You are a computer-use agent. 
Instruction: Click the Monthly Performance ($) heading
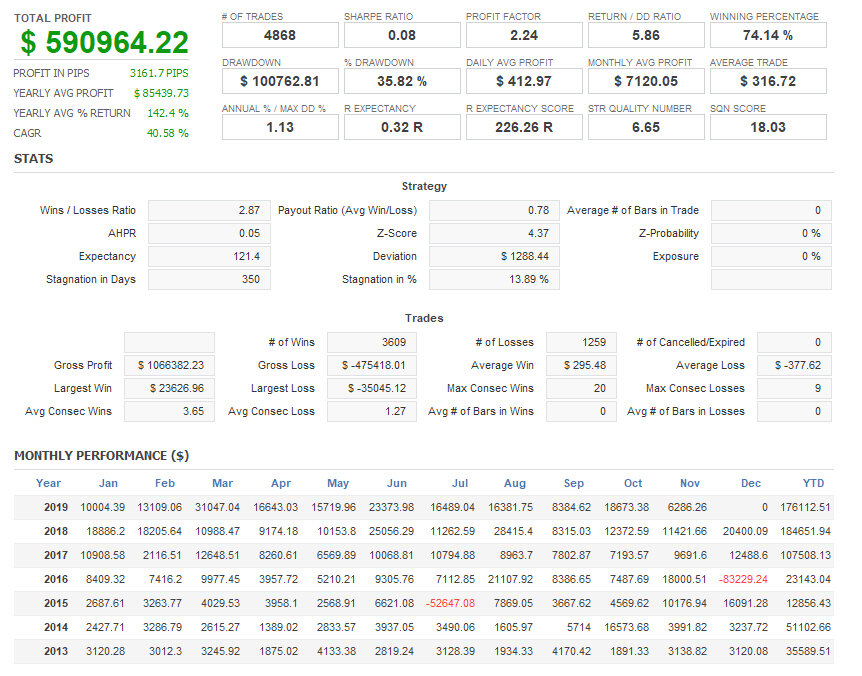[102, 456]
